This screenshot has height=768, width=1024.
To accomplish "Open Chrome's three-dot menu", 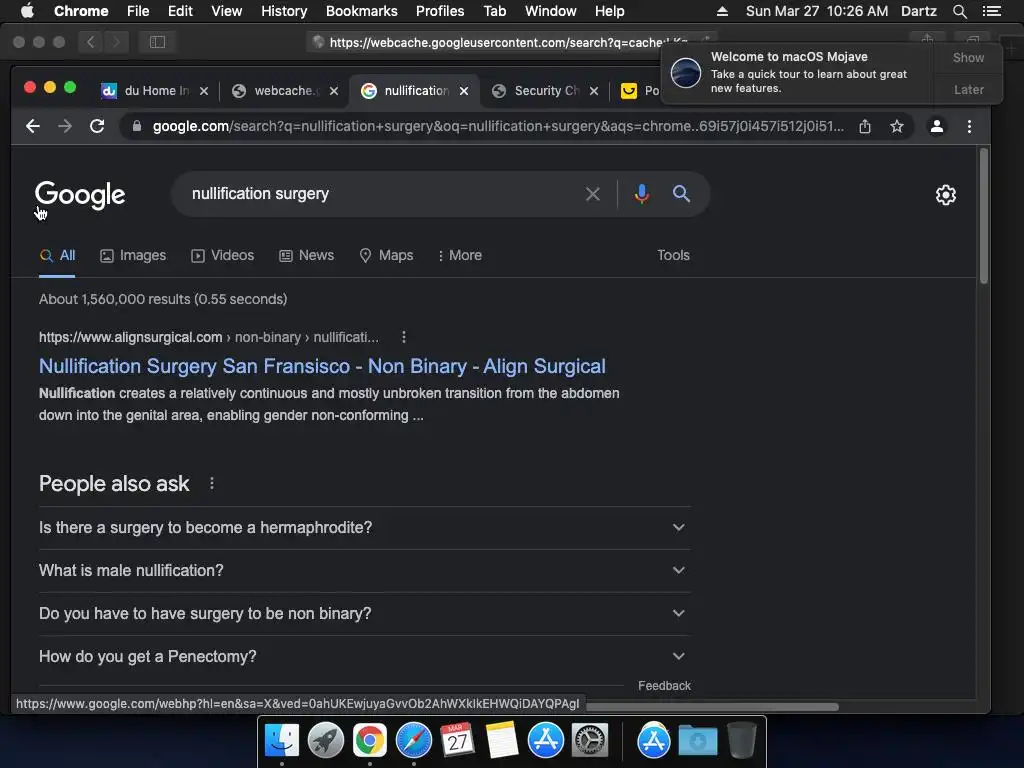I will pyautogui.click(x=969, y=126).
